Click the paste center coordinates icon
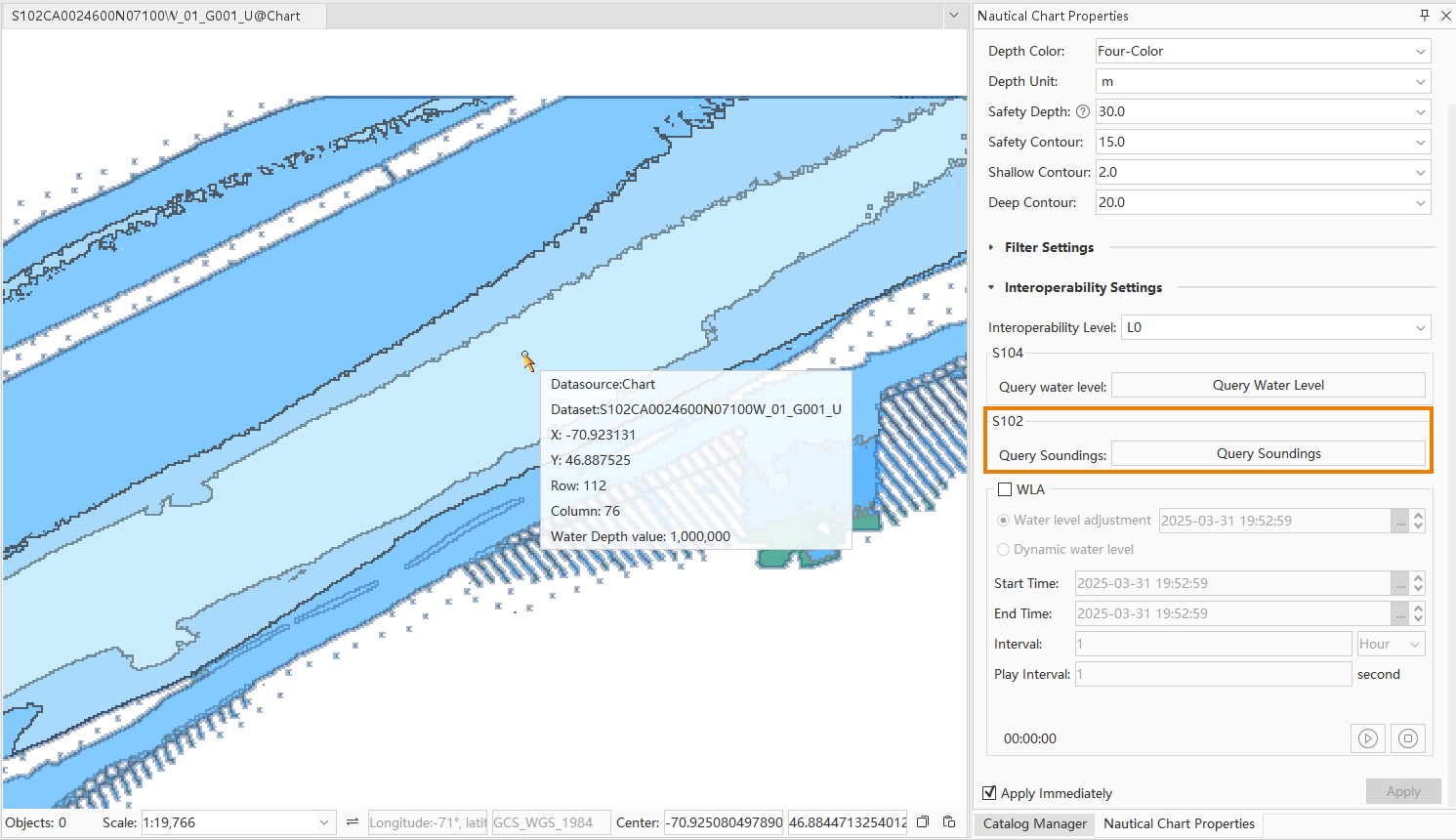 (949, 822)
